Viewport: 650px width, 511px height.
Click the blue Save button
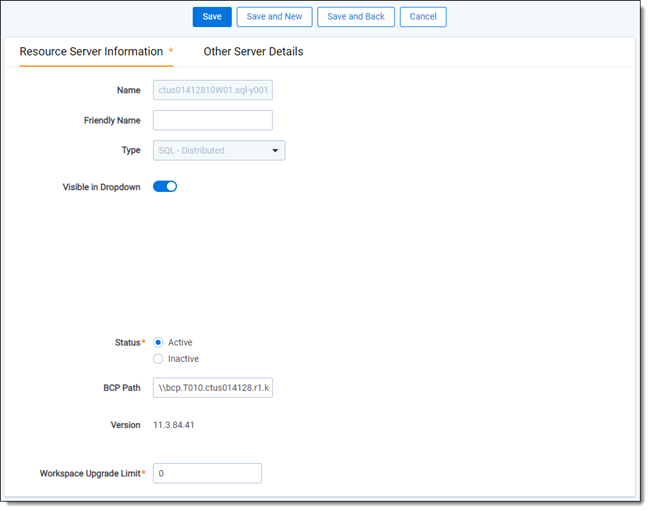pyautogui.click(x=212, y=17)
